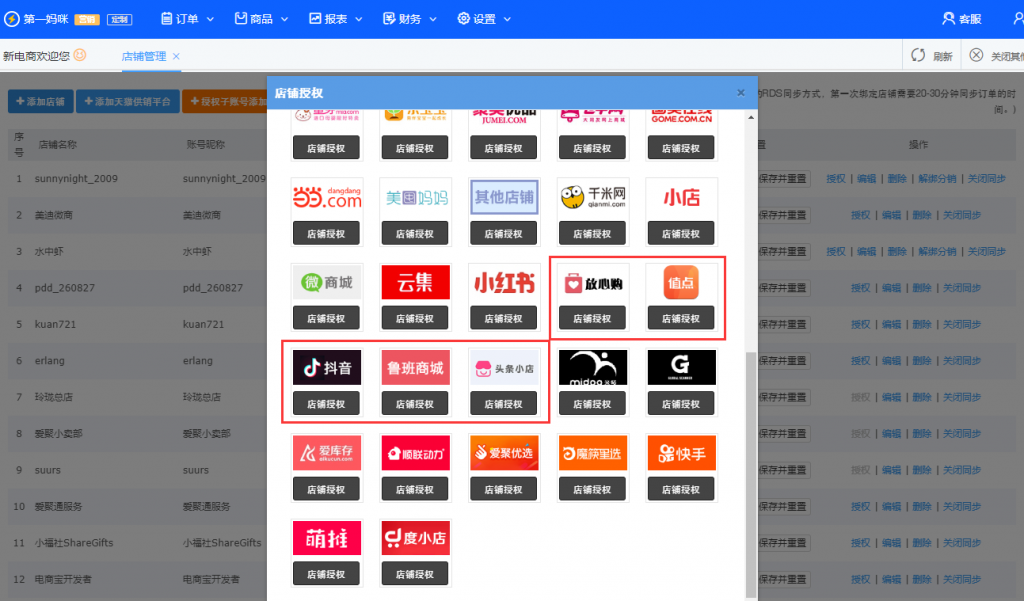The height and width of the screenshot is (601, 1024).
Task: Close the 店铺管理 tab
Action: (176, 56)
